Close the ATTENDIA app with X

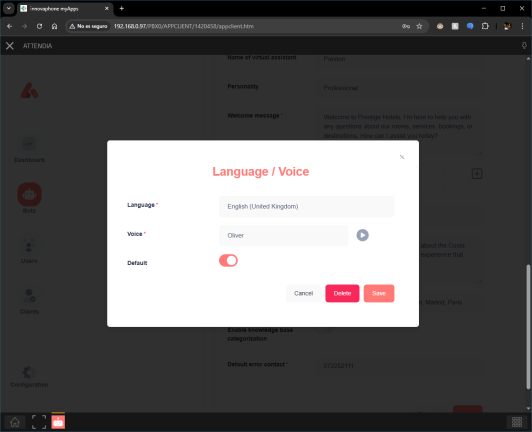coord(10,46)
